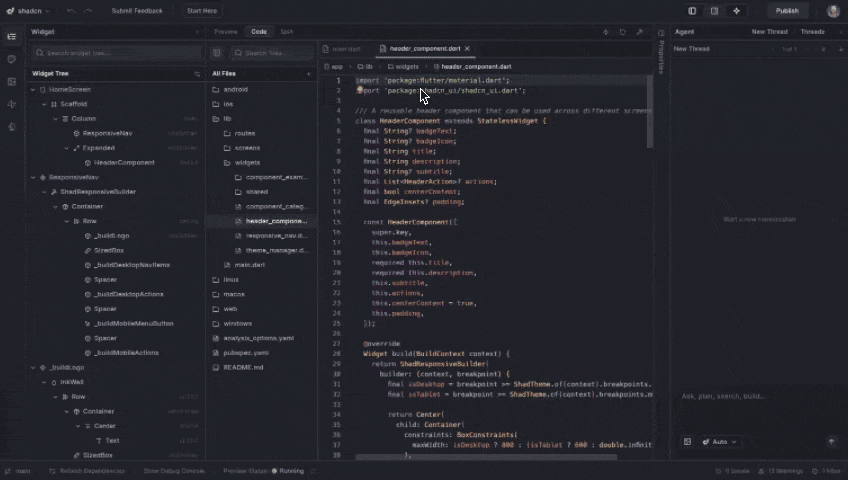
Task: Click the hammer build icon above editor
Action: (640, 32)
